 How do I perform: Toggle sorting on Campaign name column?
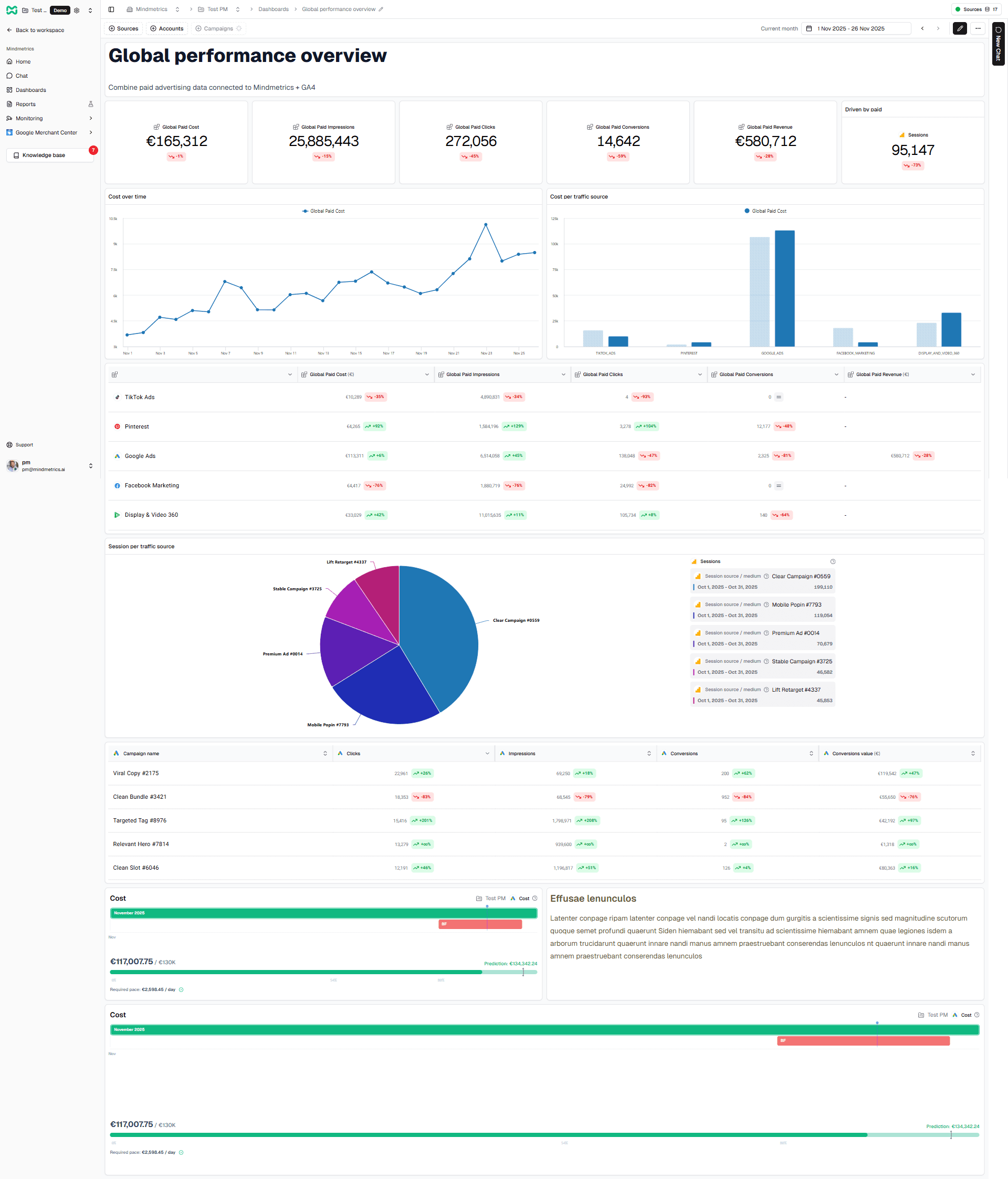[x=325, y=754]
